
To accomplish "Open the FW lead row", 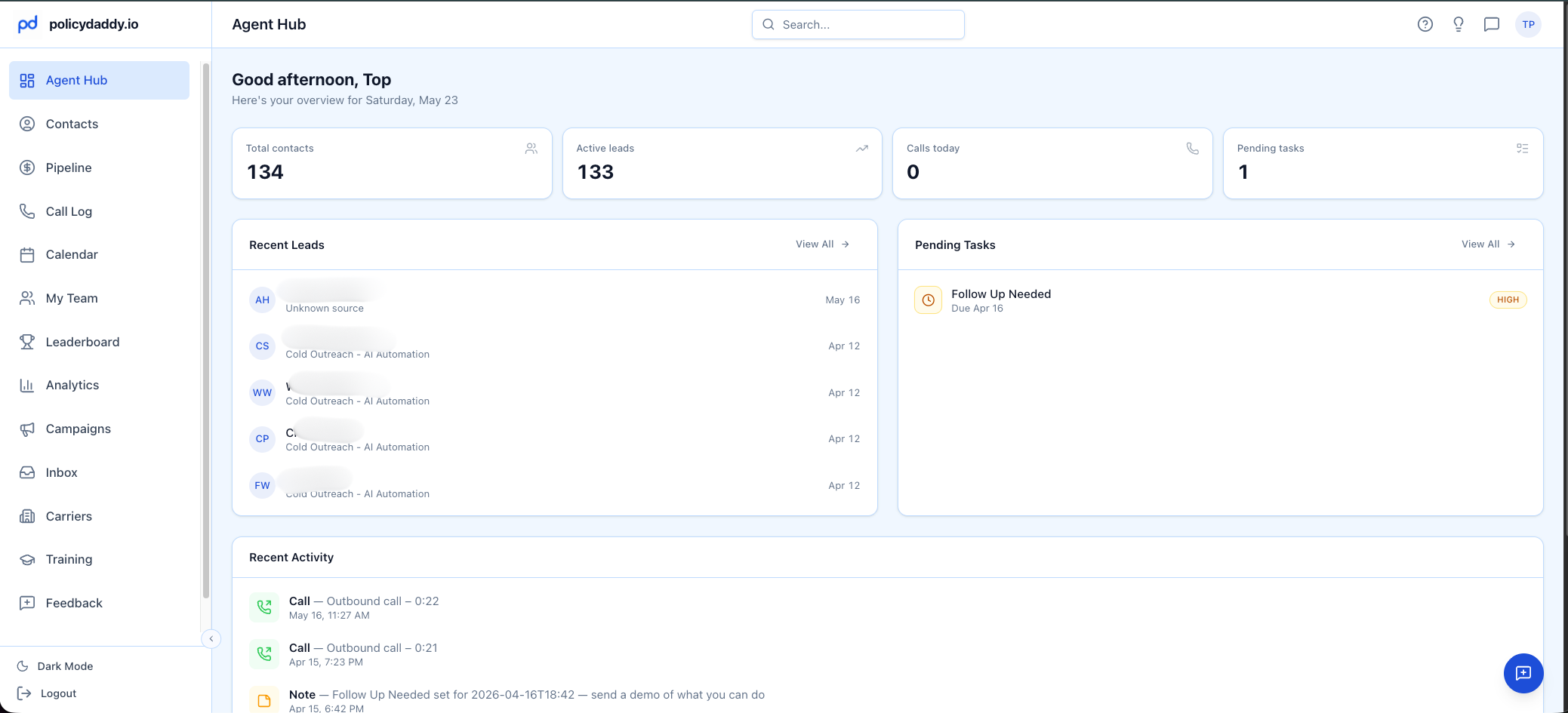I will tap(555, 485).
